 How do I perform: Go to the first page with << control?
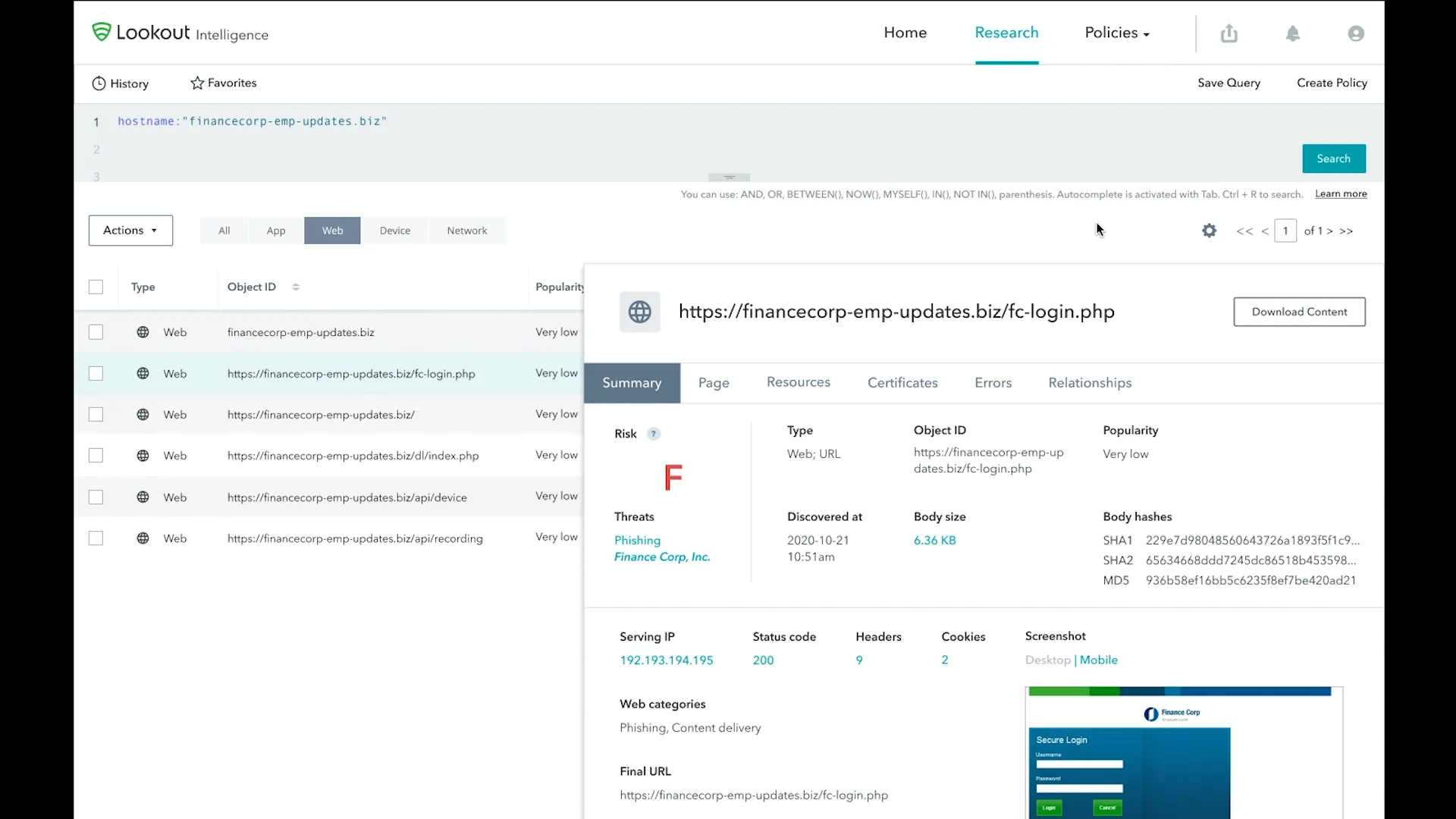coord(1244,231)
